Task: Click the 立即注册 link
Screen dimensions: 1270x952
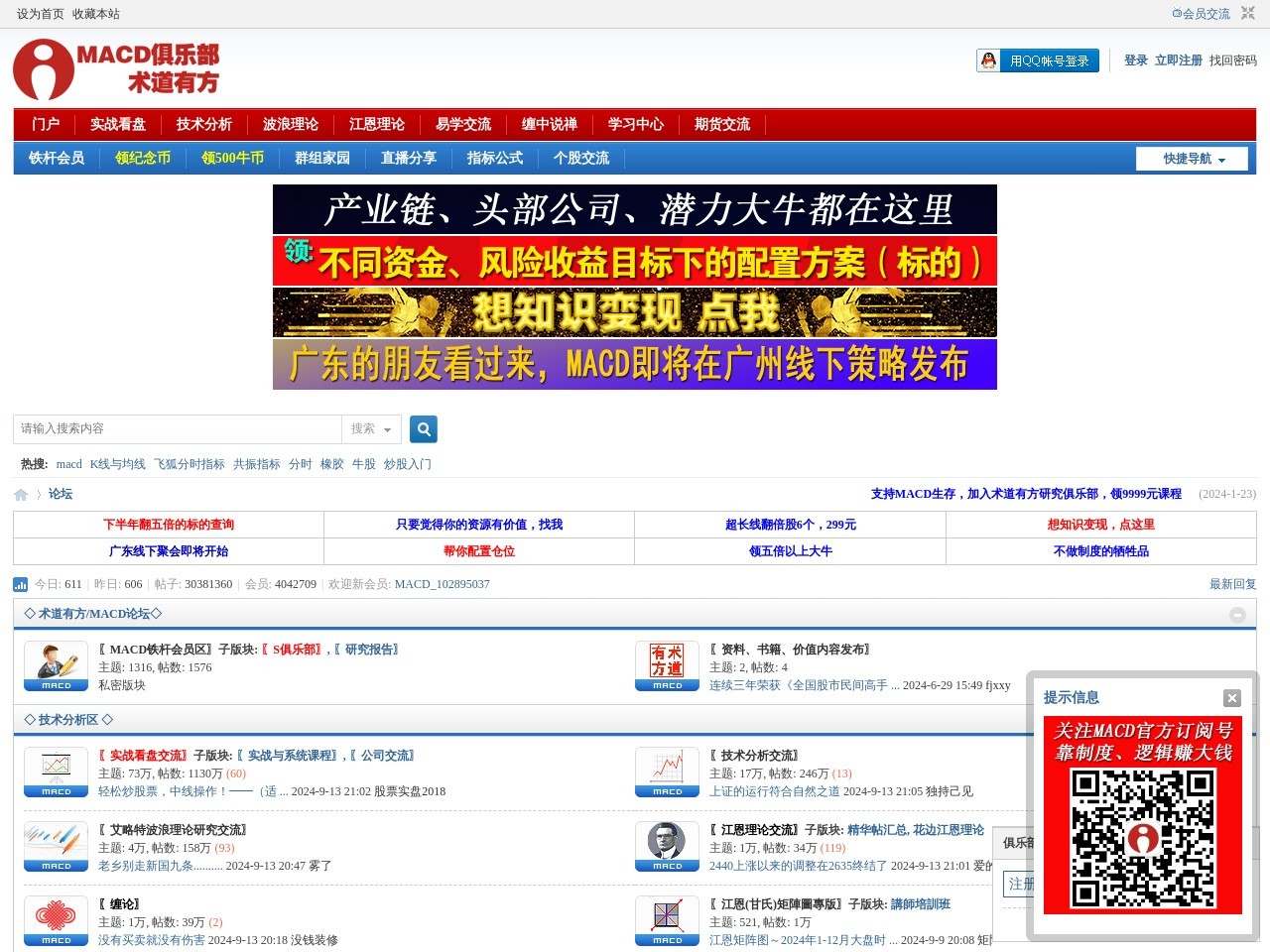Action: pos(1178,60)
